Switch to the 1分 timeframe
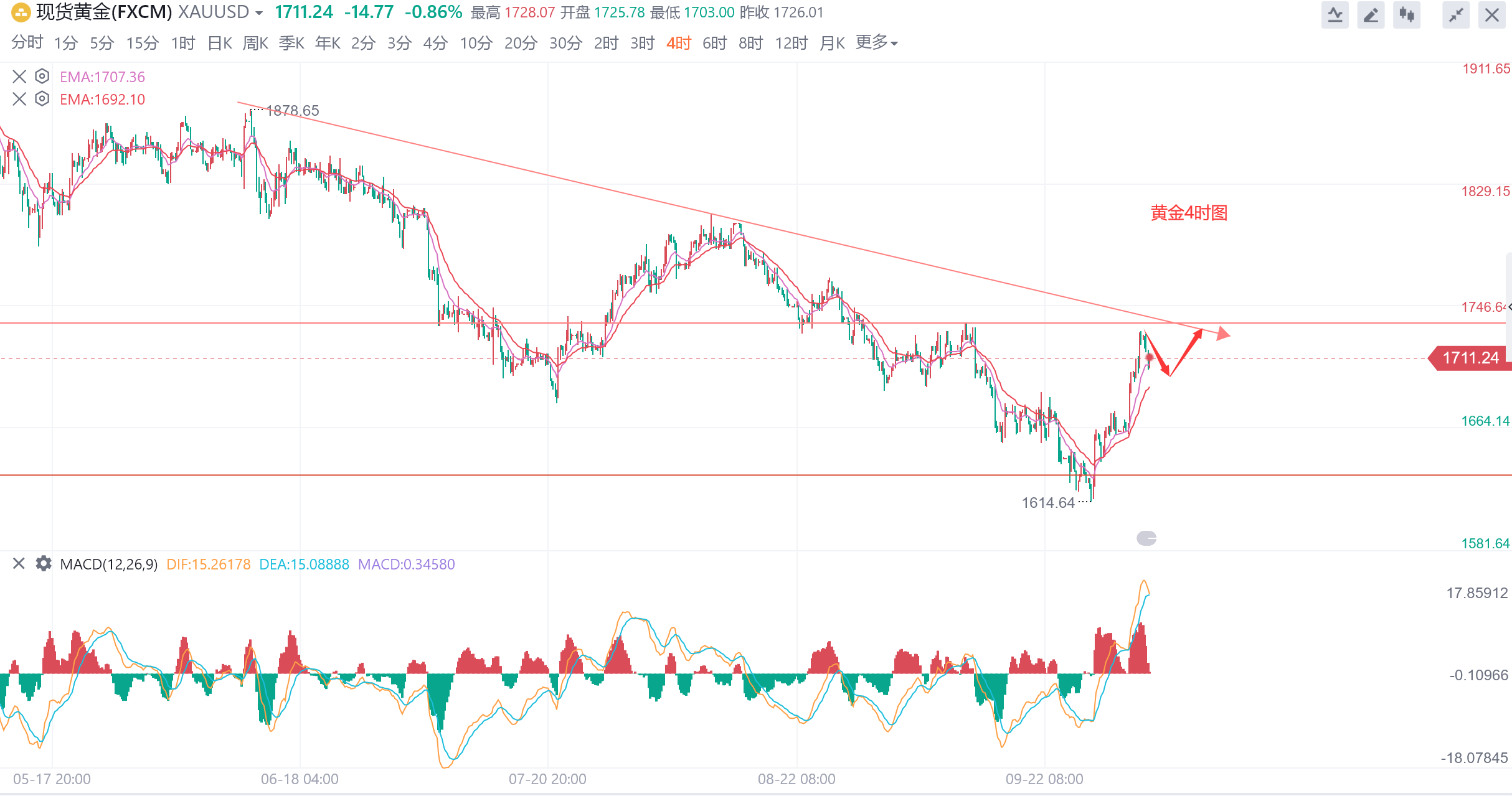The image size is (1512, 796). click(x=66, y=42)
